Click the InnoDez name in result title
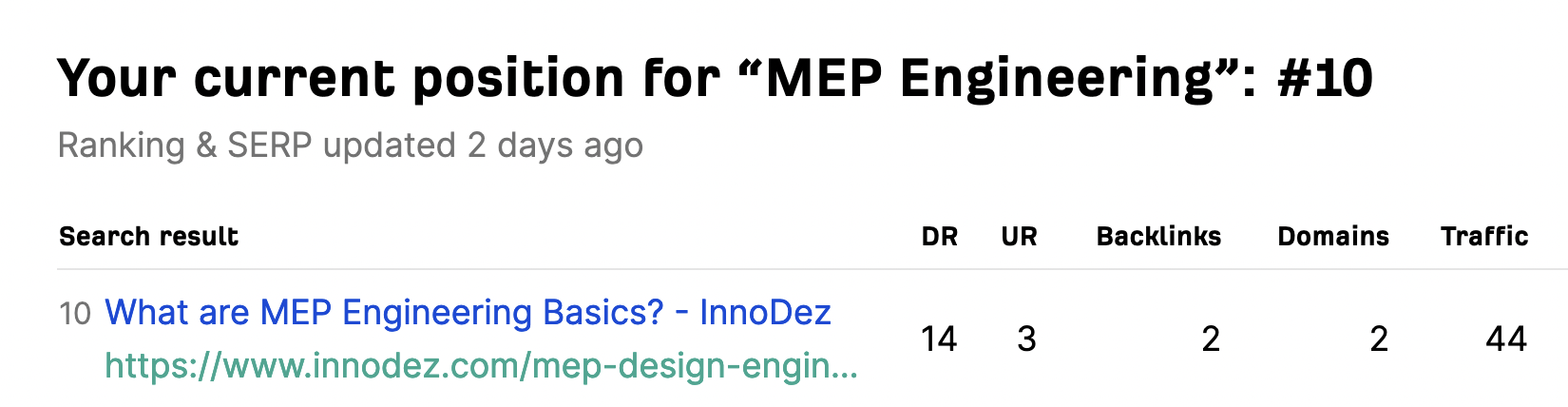 pyautogui.click(x=765, y=313)
